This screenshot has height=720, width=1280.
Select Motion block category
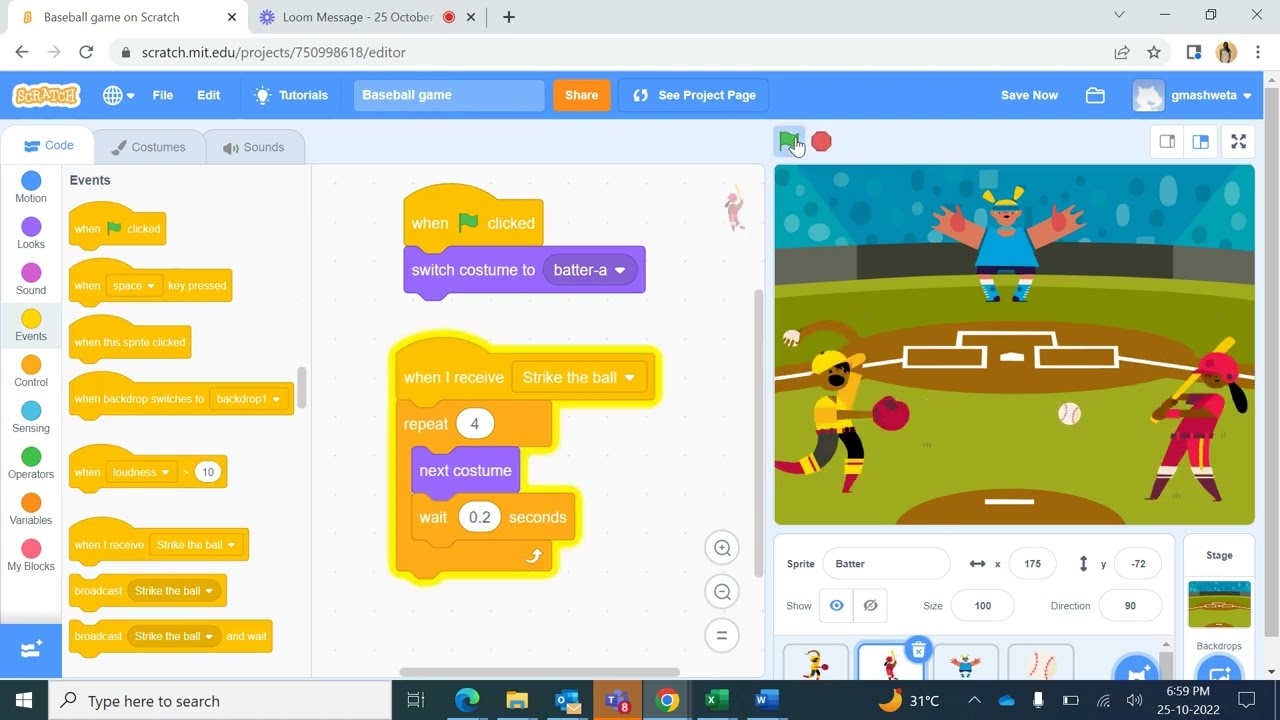[31, 187]
